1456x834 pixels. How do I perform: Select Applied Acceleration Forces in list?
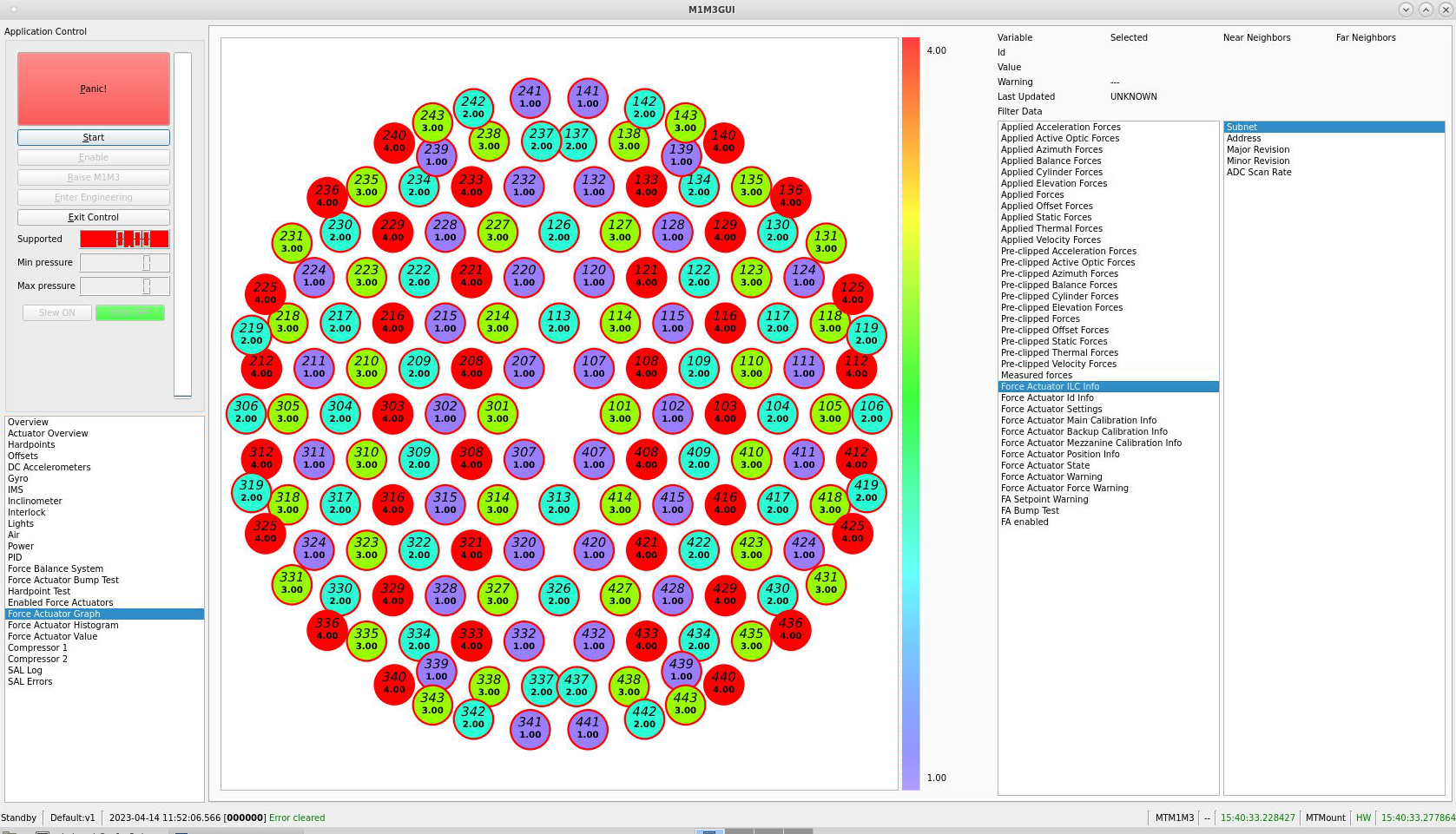pyautogui.click(x=1109, y=127)
